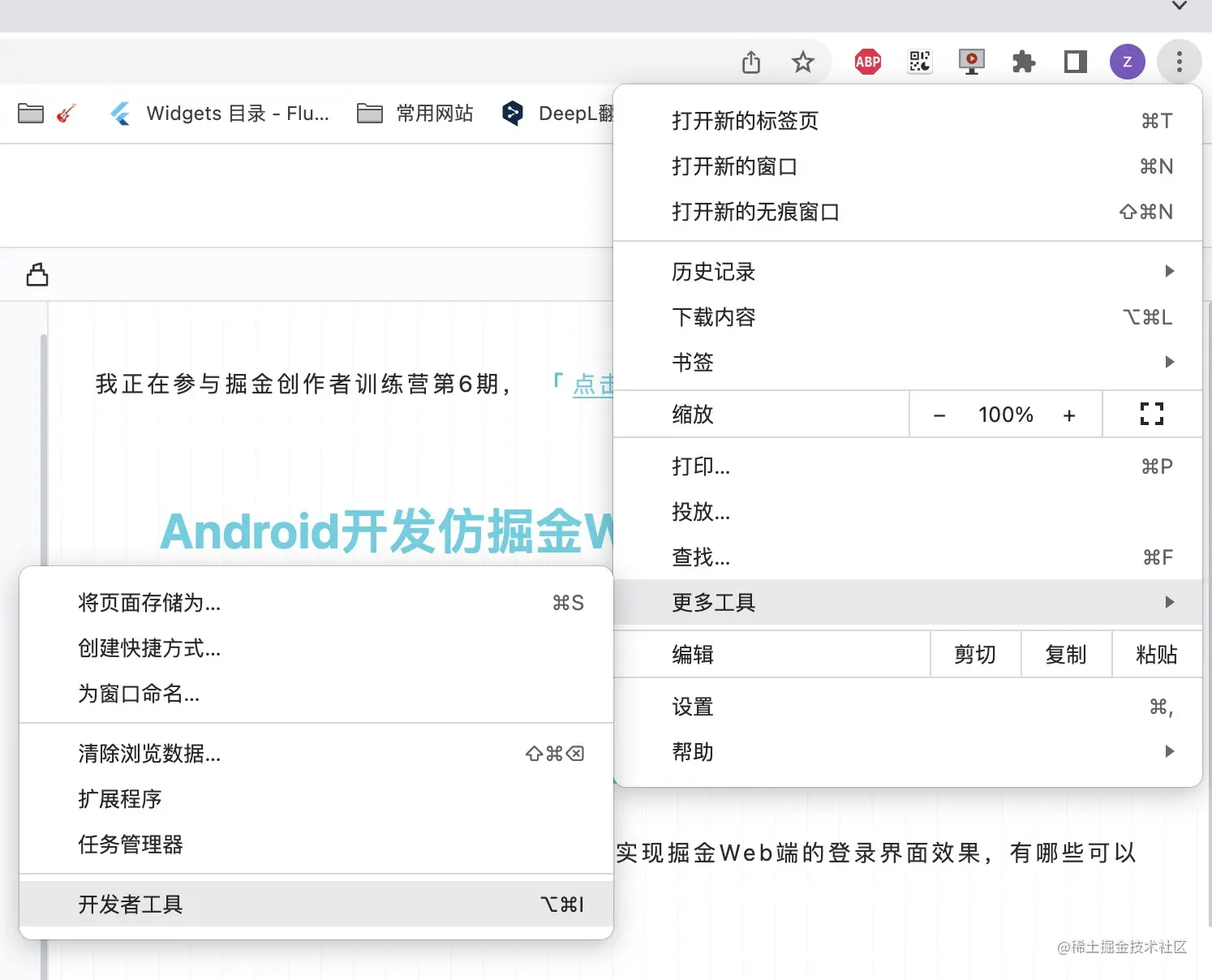Image resolution: width=1212 pixels, height=980 pixels.
Task: Open the QR code extension icon
Action: point(920,62)
